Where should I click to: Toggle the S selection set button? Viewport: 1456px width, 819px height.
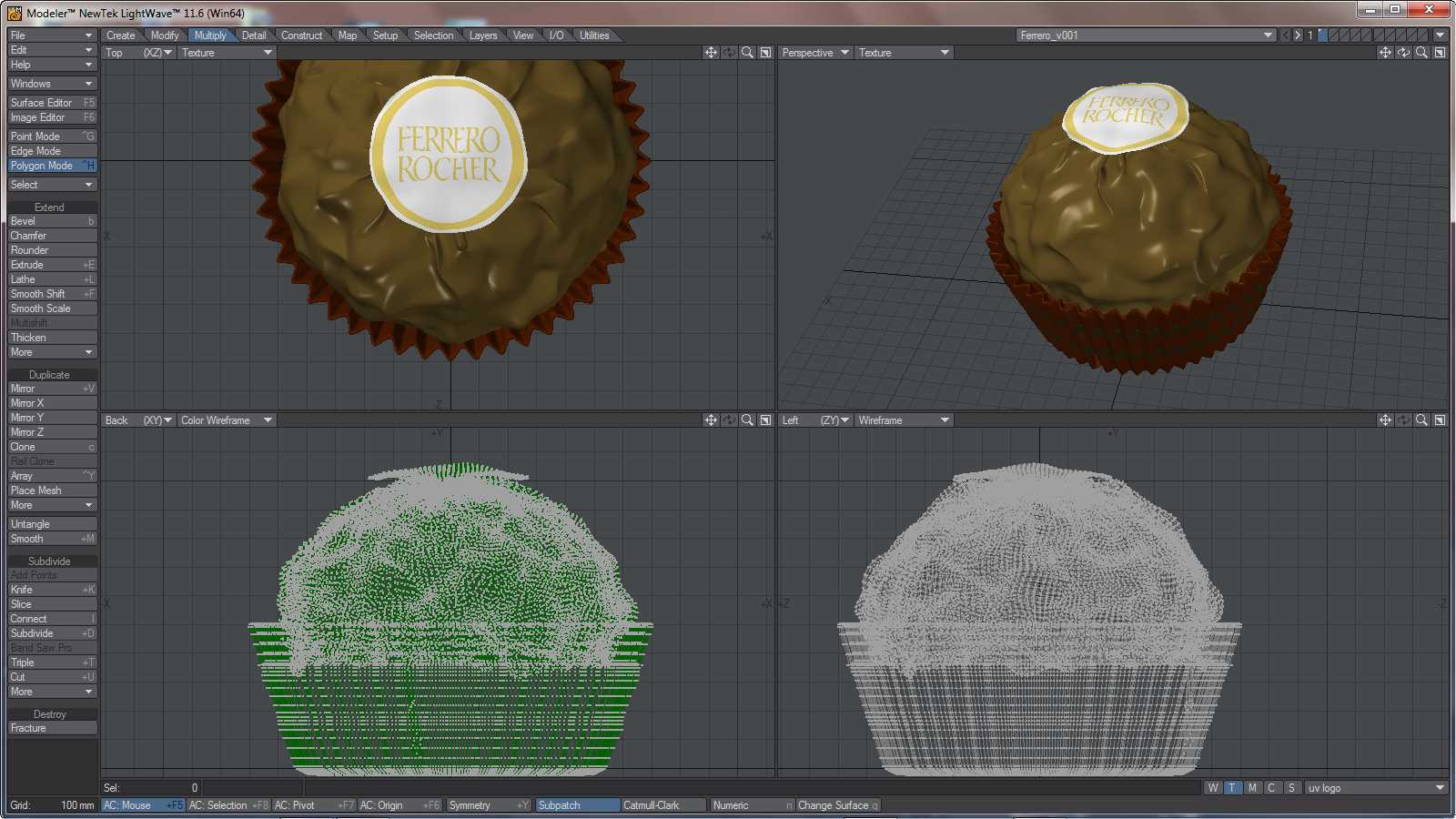point(1291,788)
